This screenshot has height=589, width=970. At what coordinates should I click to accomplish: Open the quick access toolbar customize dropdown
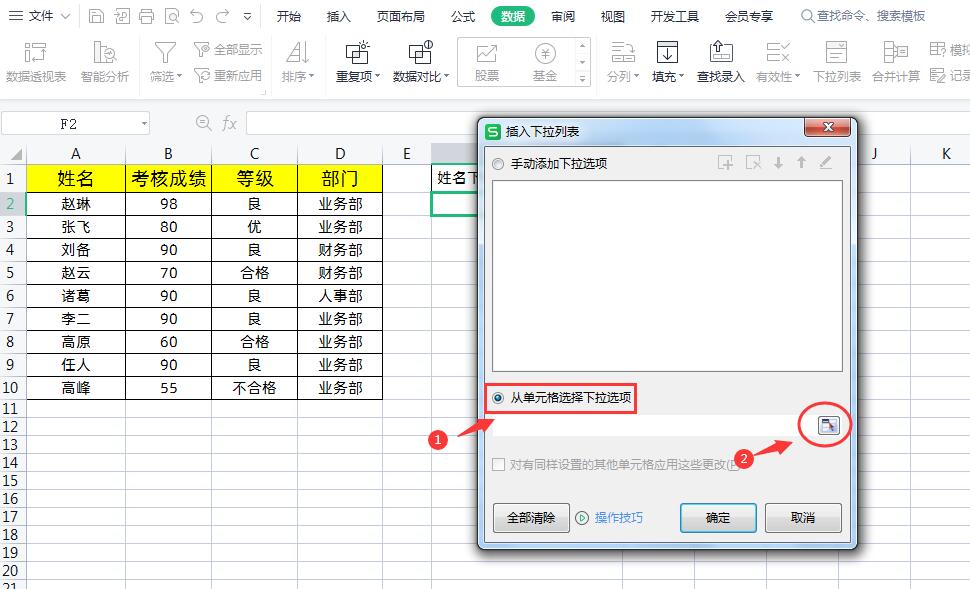click(247, 17)
